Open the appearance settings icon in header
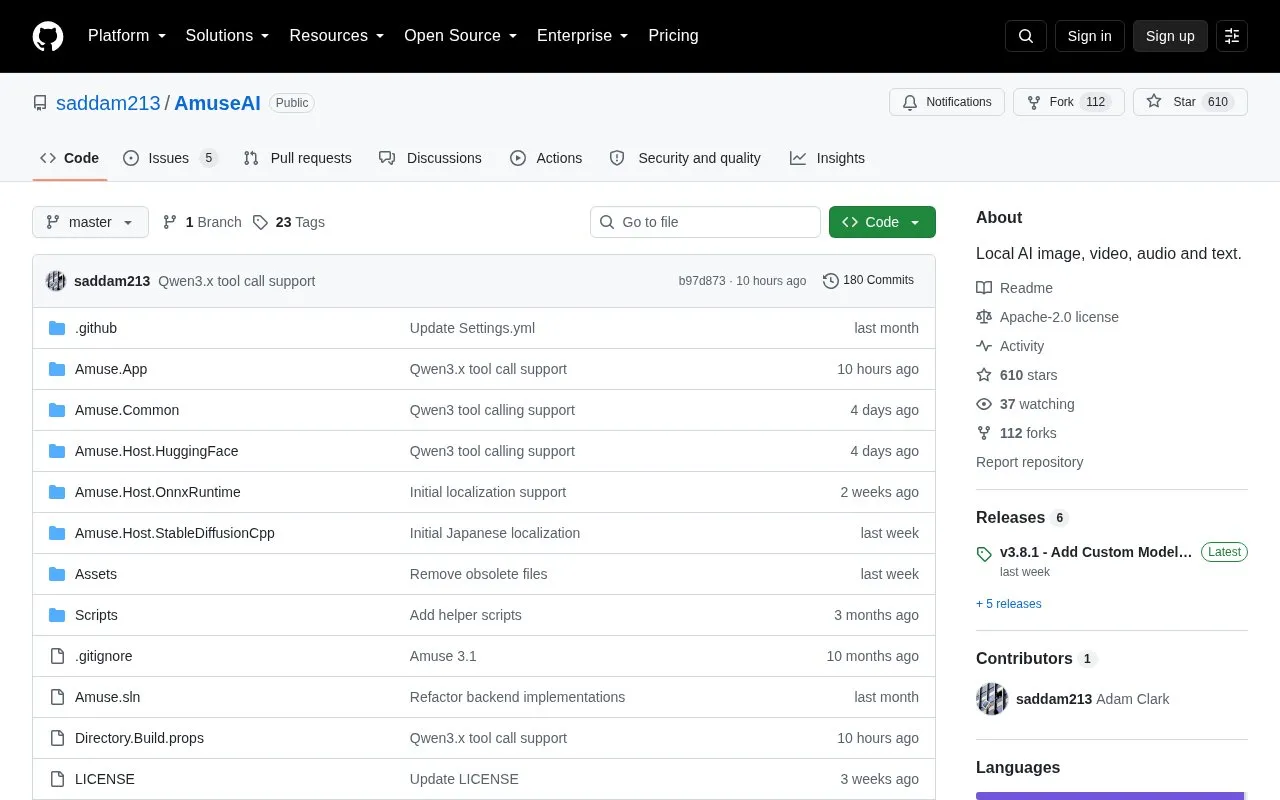1280x800 pixels. point(1232,36)
